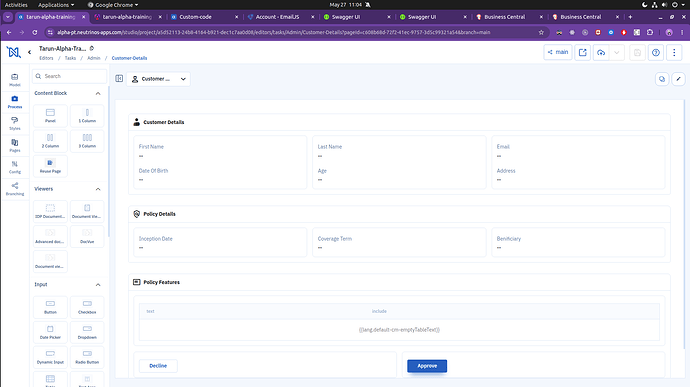Select the Reuse Page block

click(50, 166)
